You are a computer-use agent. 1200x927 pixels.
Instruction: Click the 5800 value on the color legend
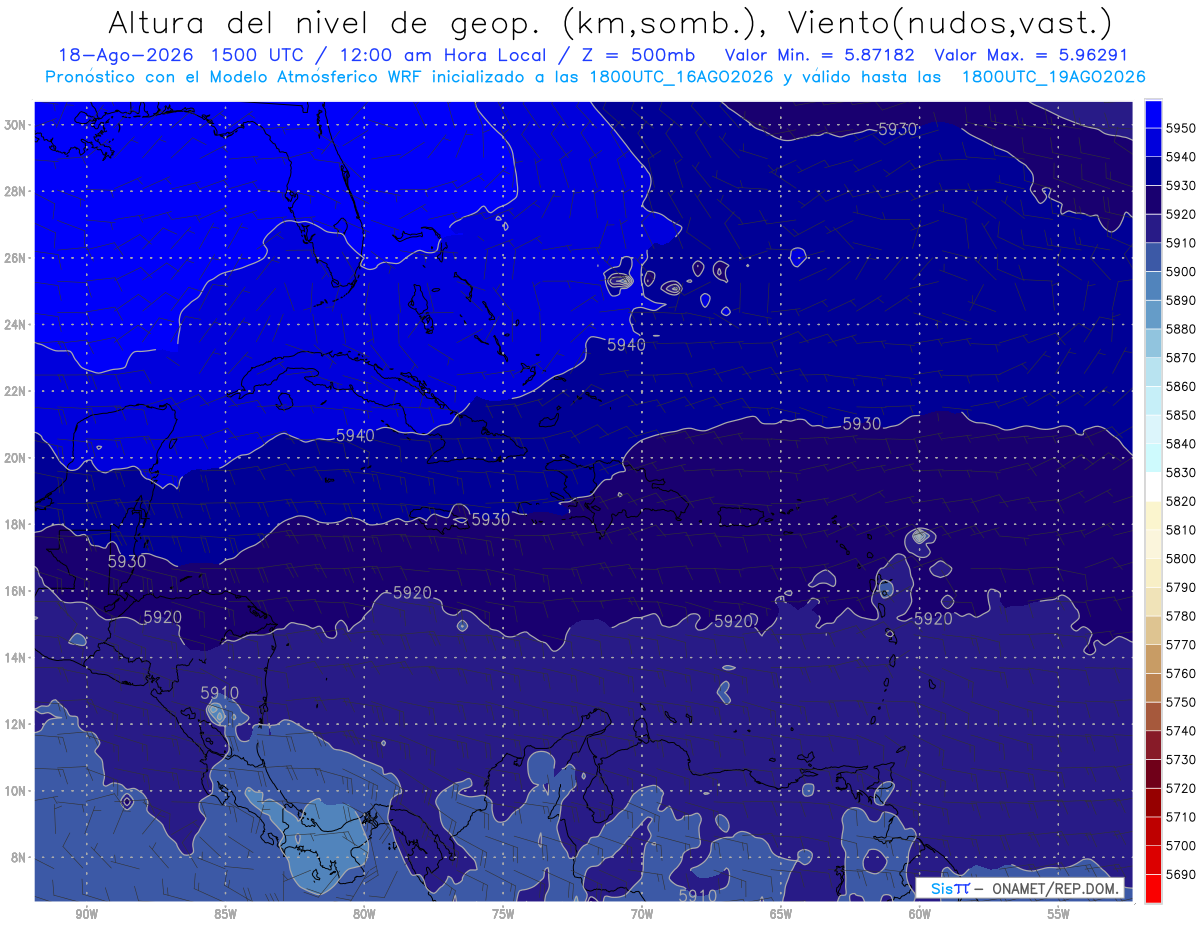click(1181, 559)
